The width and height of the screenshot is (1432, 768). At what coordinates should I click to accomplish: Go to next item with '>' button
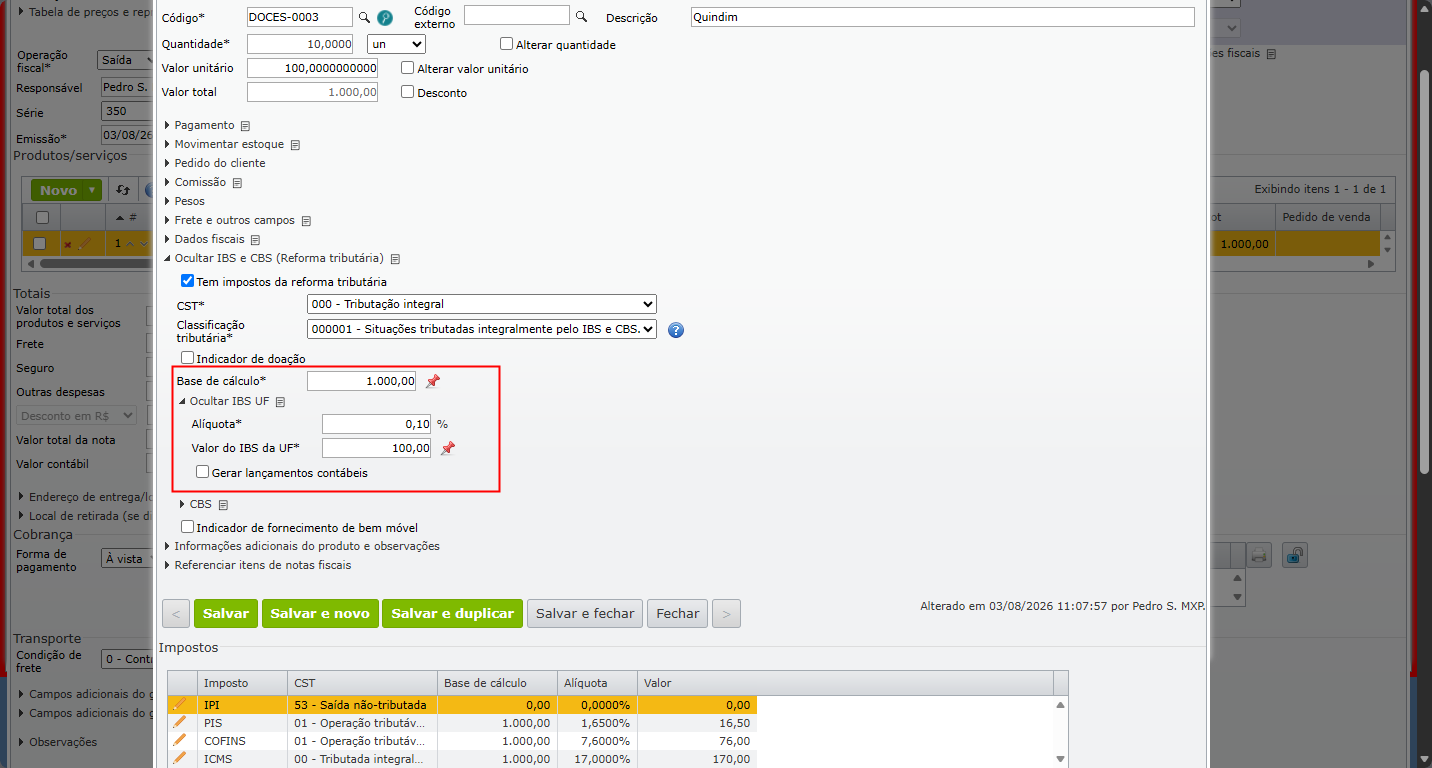click(727, 613)
